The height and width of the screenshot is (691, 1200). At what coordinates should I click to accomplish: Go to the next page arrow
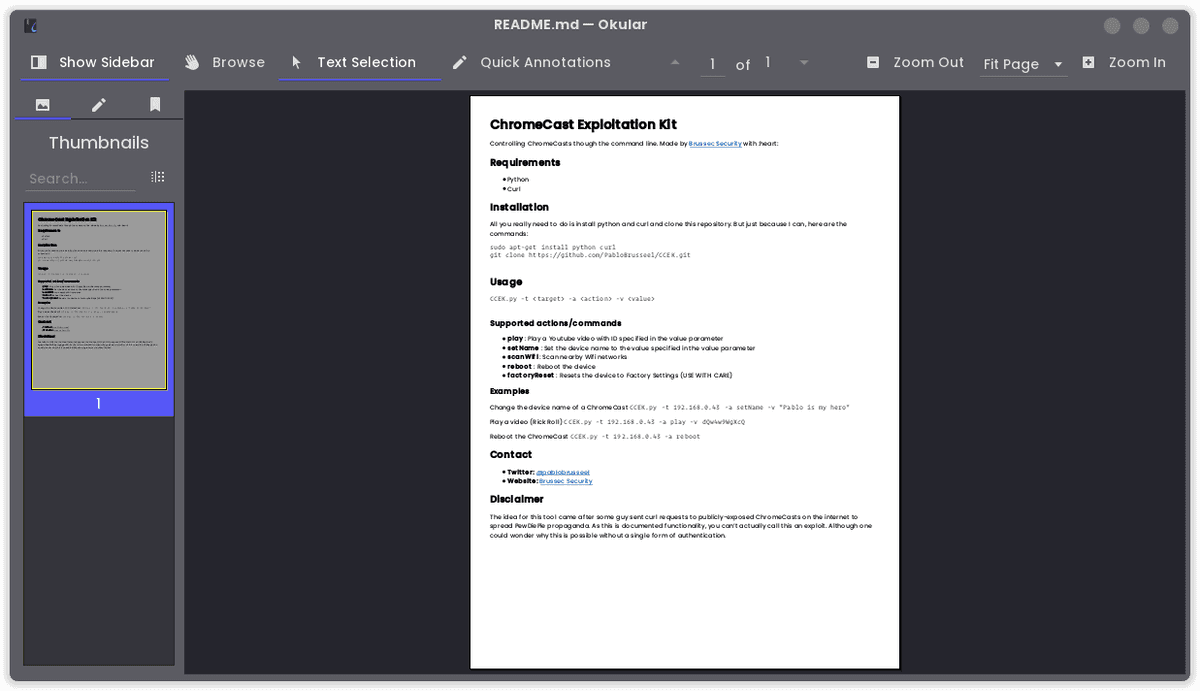pyautogui.click(x=804, y=62)
